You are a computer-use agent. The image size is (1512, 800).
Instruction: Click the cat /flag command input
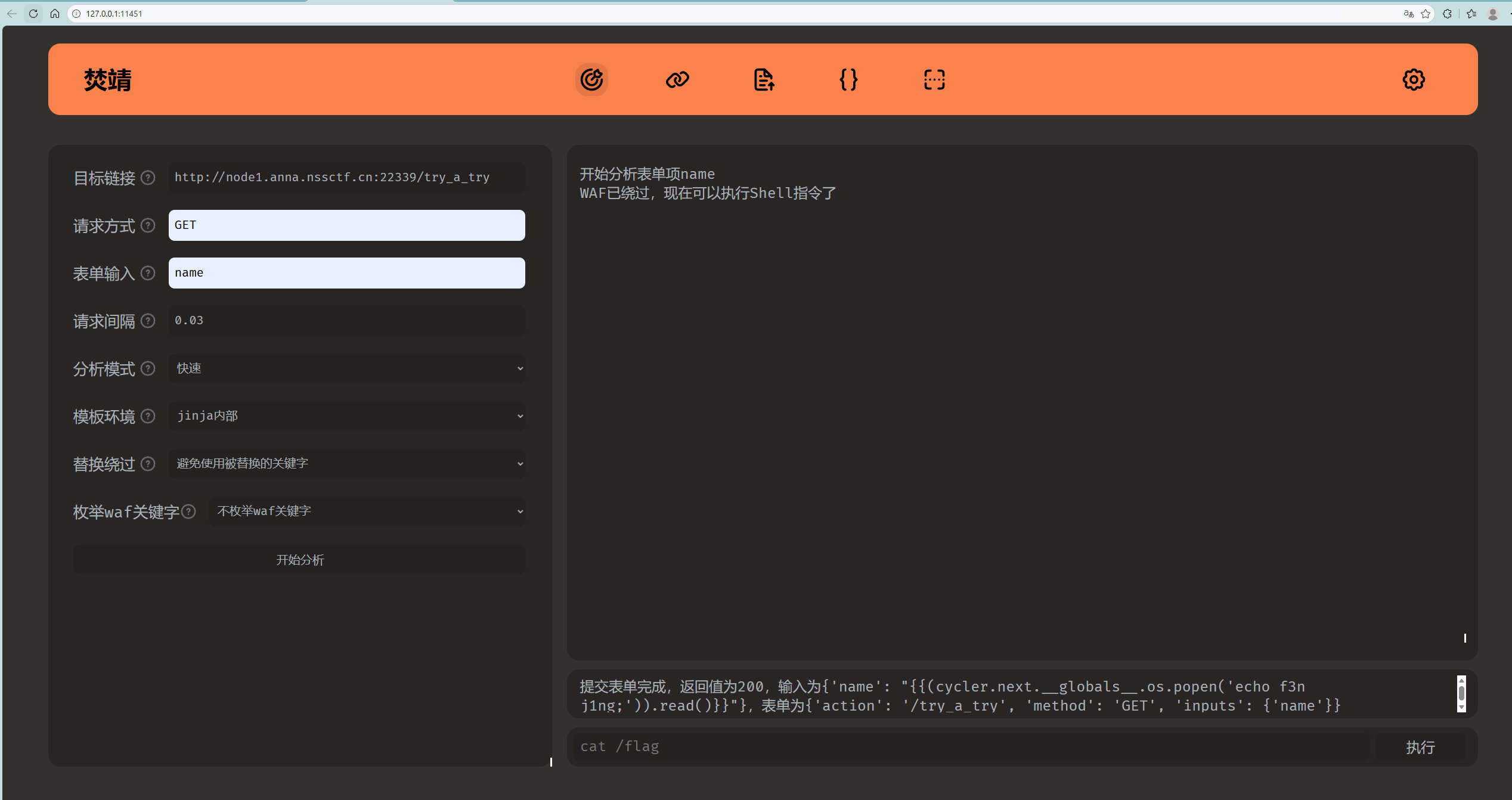[x=972, y=747]
